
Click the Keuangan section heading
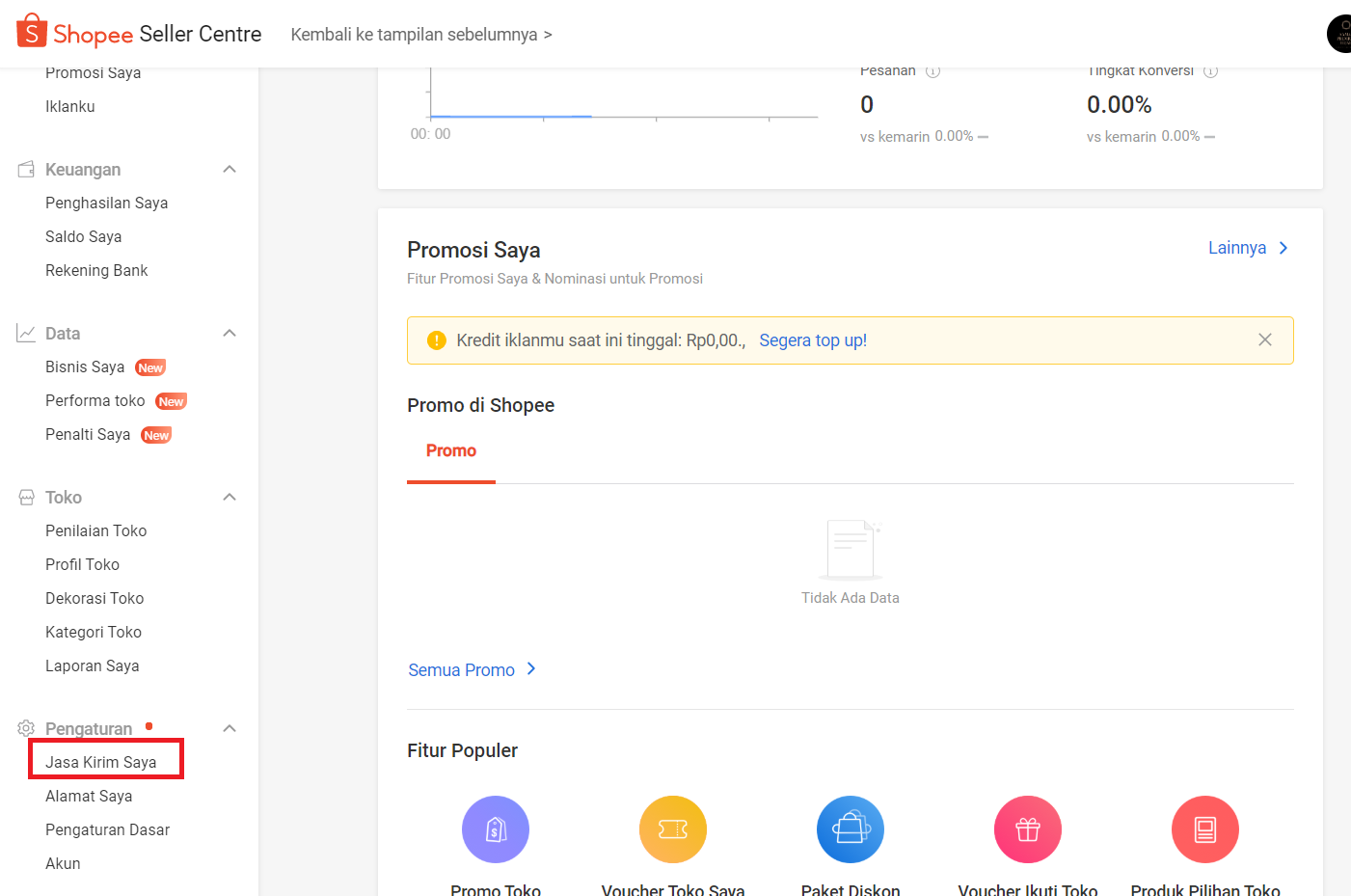(x=83, y=169)
